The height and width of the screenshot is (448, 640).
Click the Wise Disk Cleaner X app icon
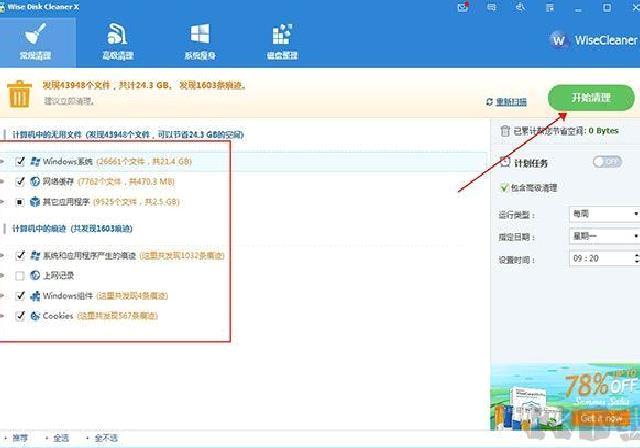click(2, 7)
